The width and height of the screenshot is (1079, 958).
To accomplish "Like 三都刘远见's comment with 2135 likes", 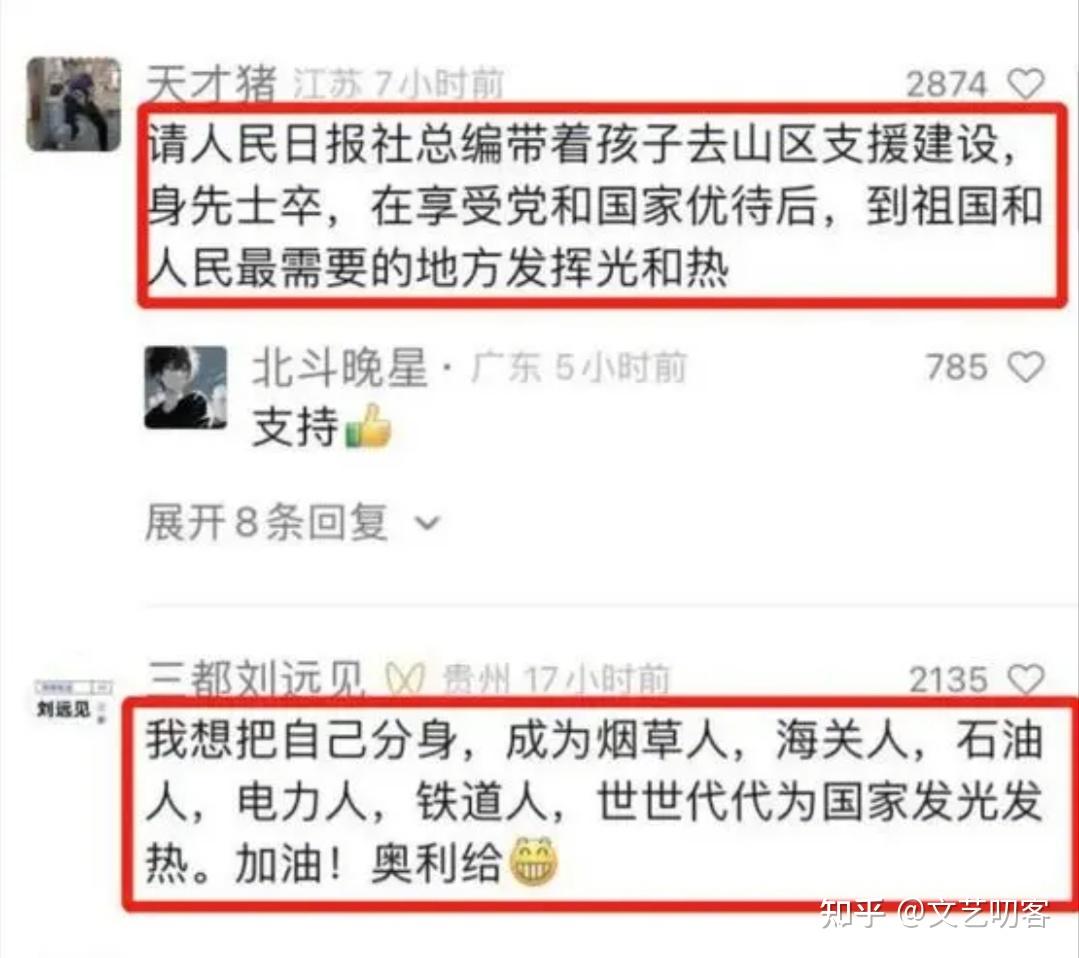I will tap(1026, 679).
